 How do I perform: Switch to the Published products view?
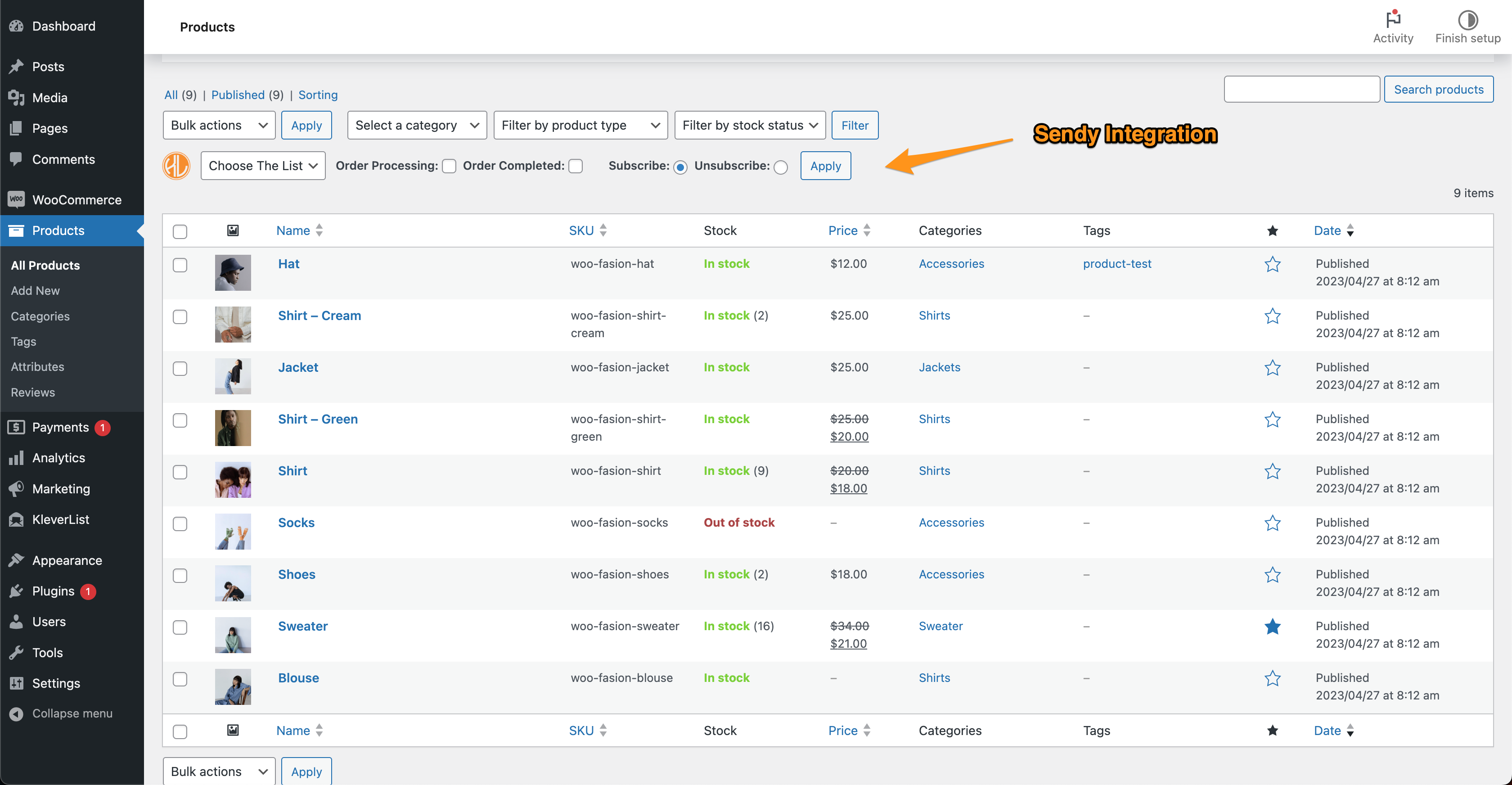coord(238,95)
